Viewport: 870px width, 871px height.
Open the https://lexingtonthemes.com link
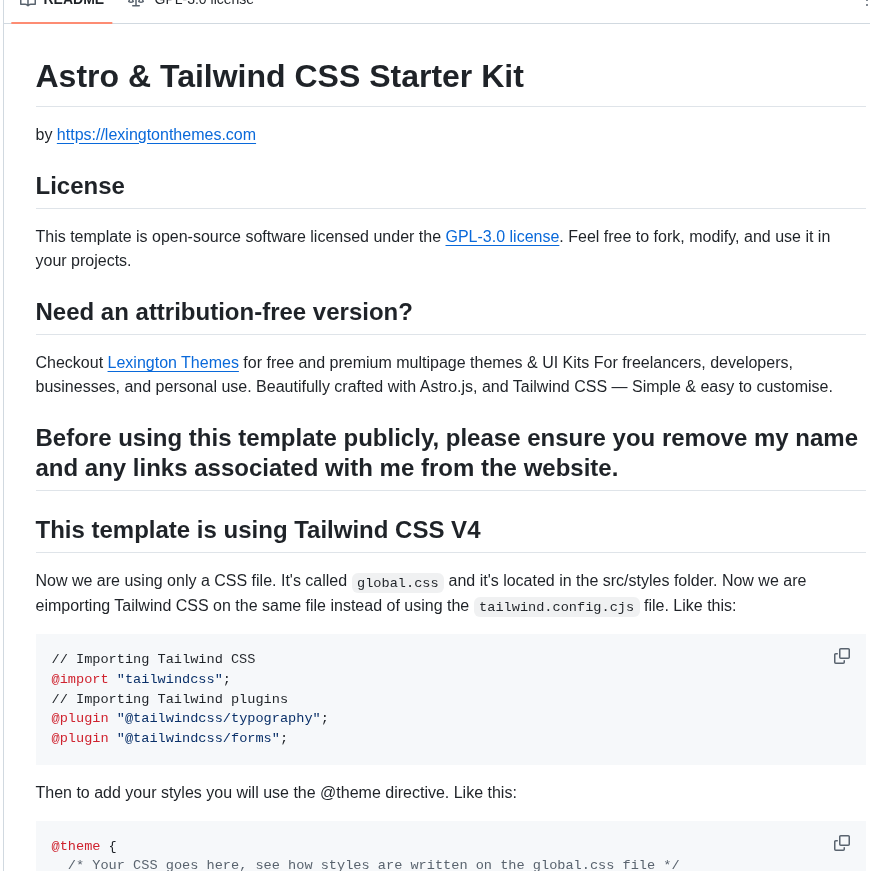pyautogui.click(x=156, y=134)
